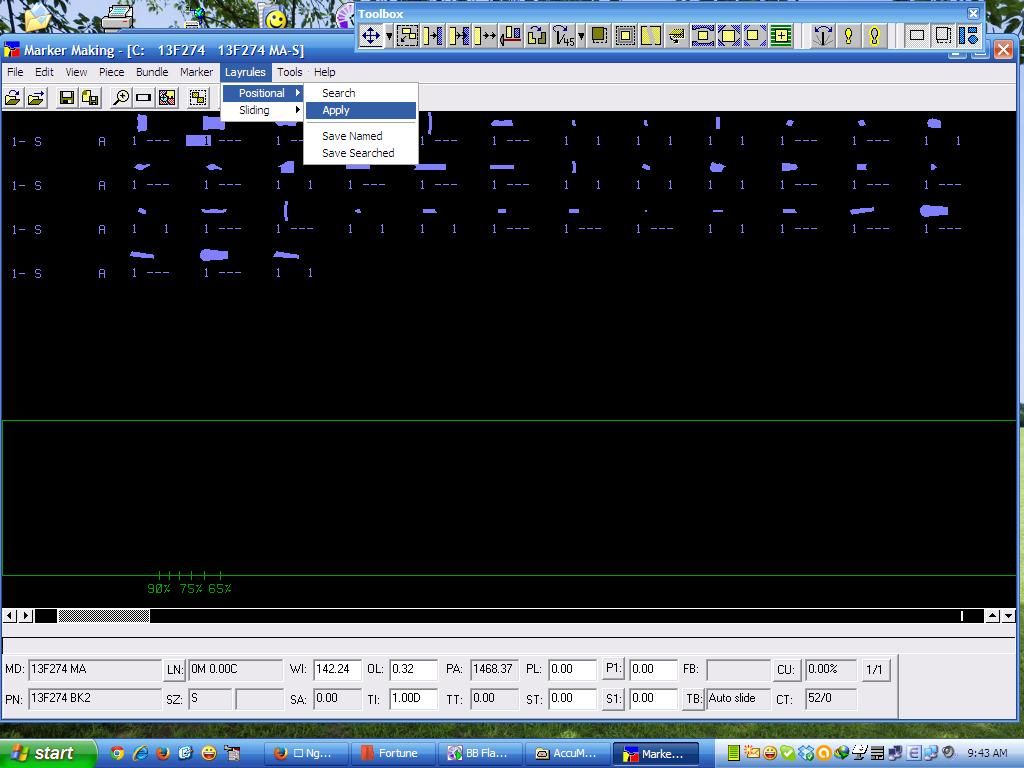Choose Search in Positional submenu

tap(360, 93)
